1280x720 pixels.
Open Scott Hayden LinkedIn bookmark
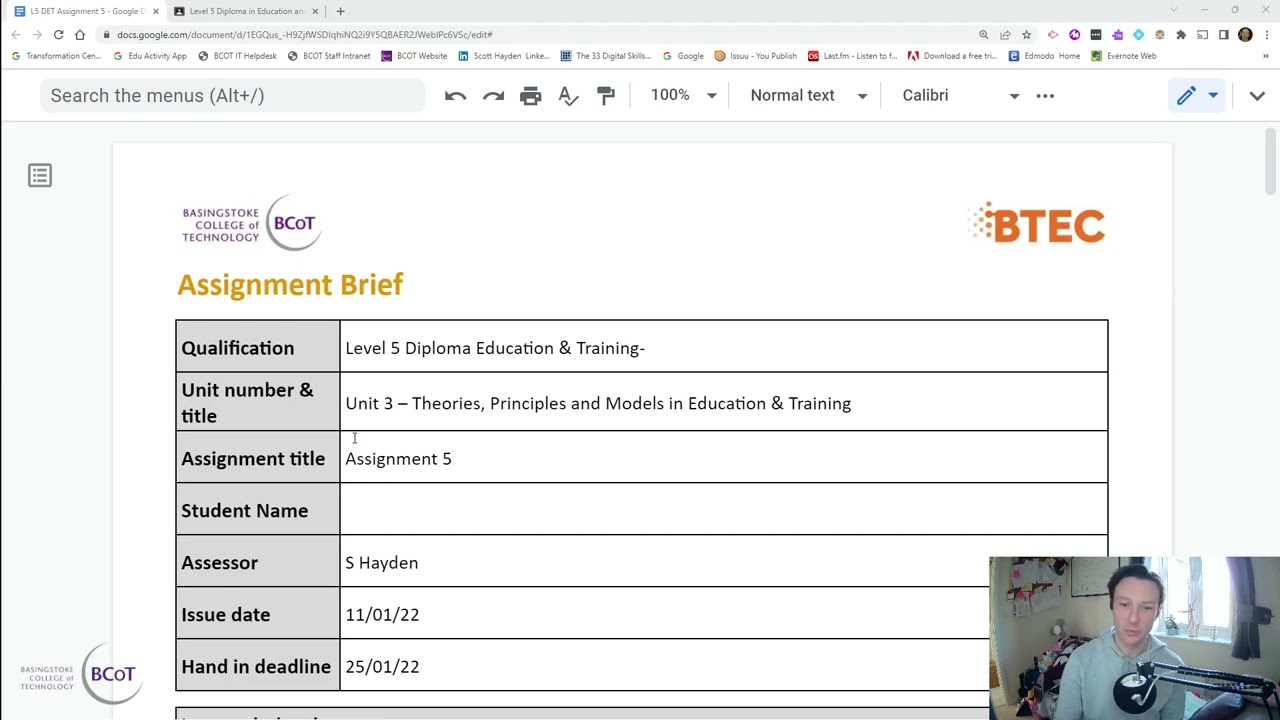click(x=505, y=56)
